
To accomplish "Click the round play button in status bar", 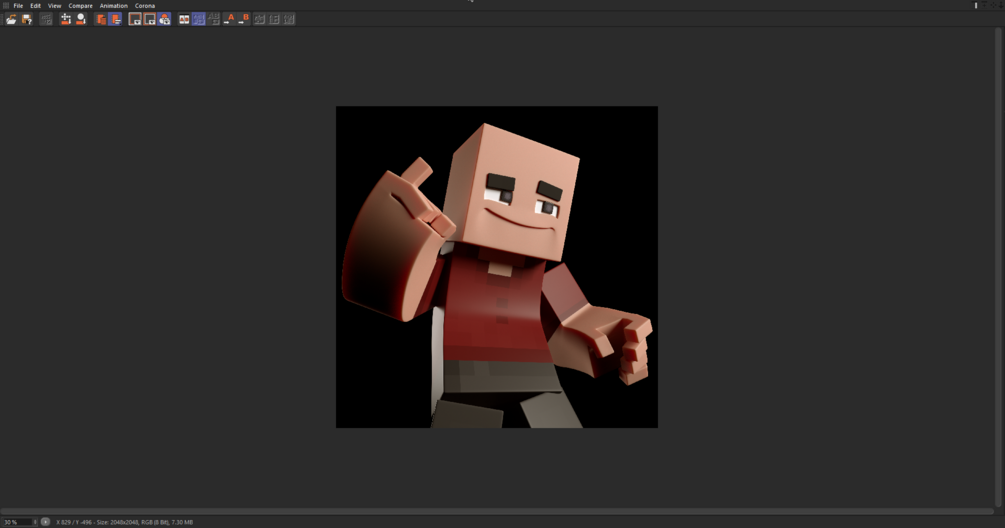I will coord(46,522).
